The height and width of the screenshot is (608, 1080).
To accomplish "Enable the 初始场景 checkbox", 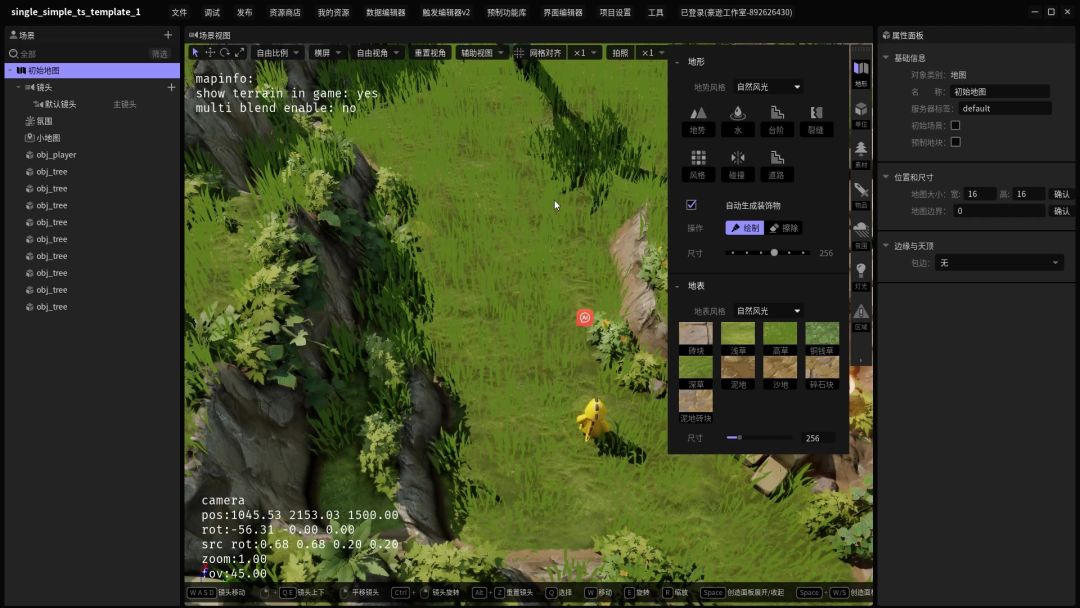I will (x=955, y=125).
